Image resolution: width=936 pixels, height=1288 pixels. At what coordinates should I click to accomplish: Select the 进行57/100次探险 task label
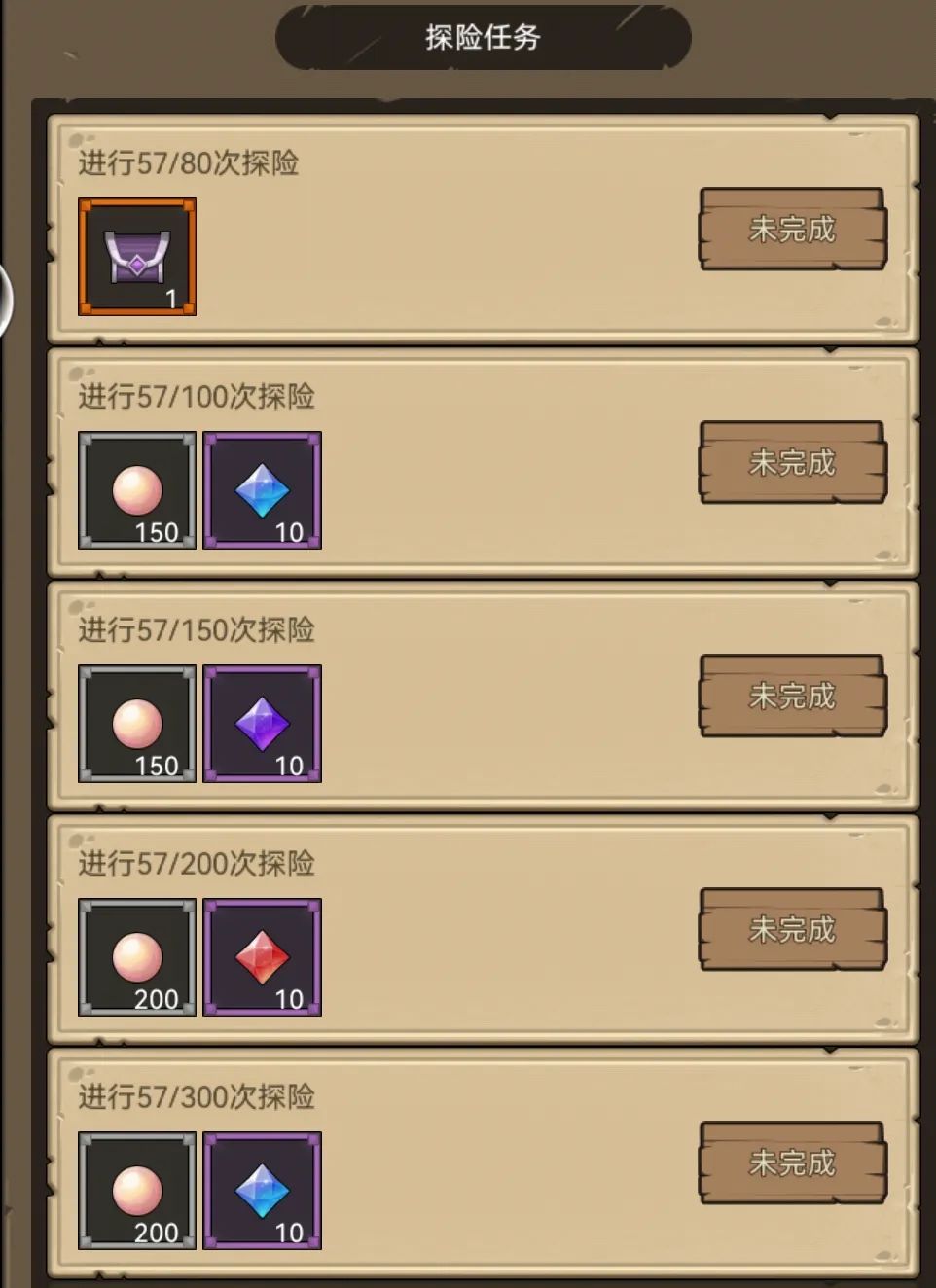point(197,396)
